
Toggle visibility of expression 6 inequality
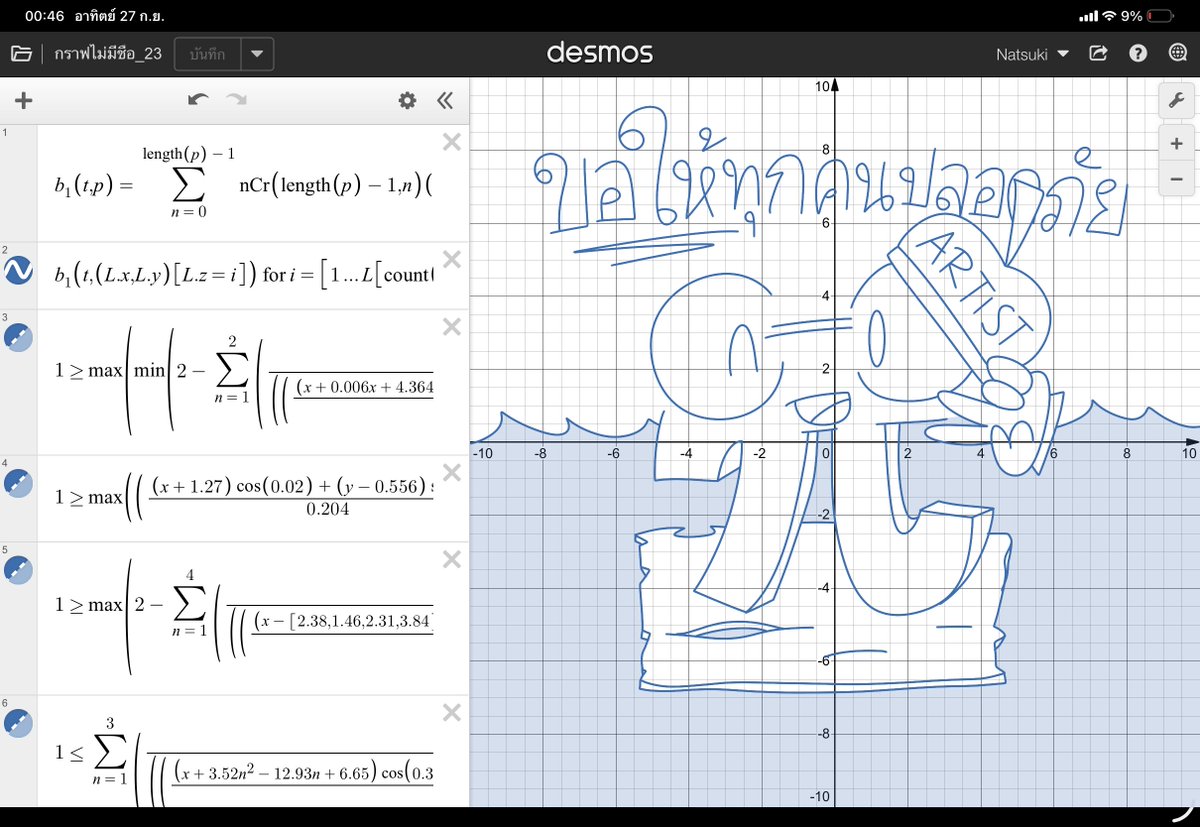coord(19,724)
